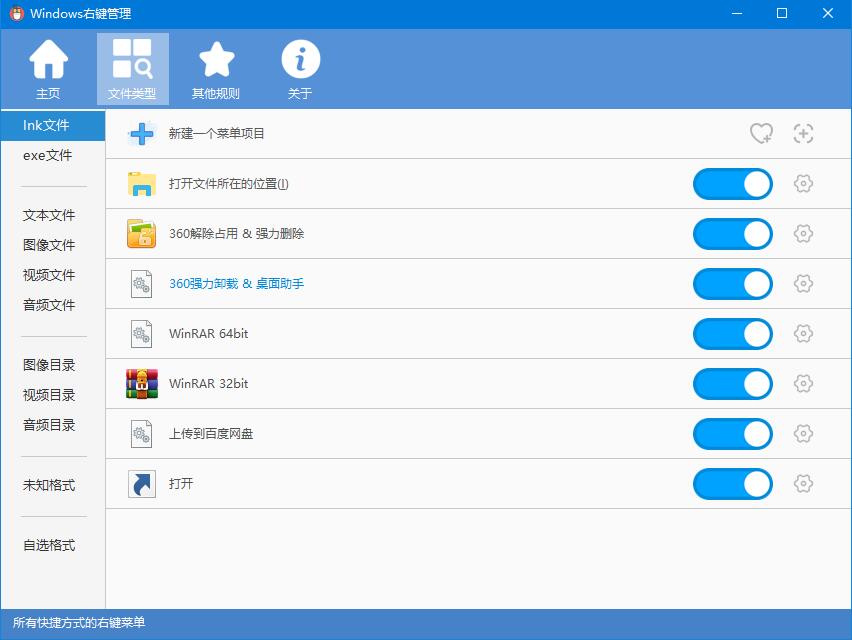Click the shortcut arrow icon of 打开

coord(142,484)
